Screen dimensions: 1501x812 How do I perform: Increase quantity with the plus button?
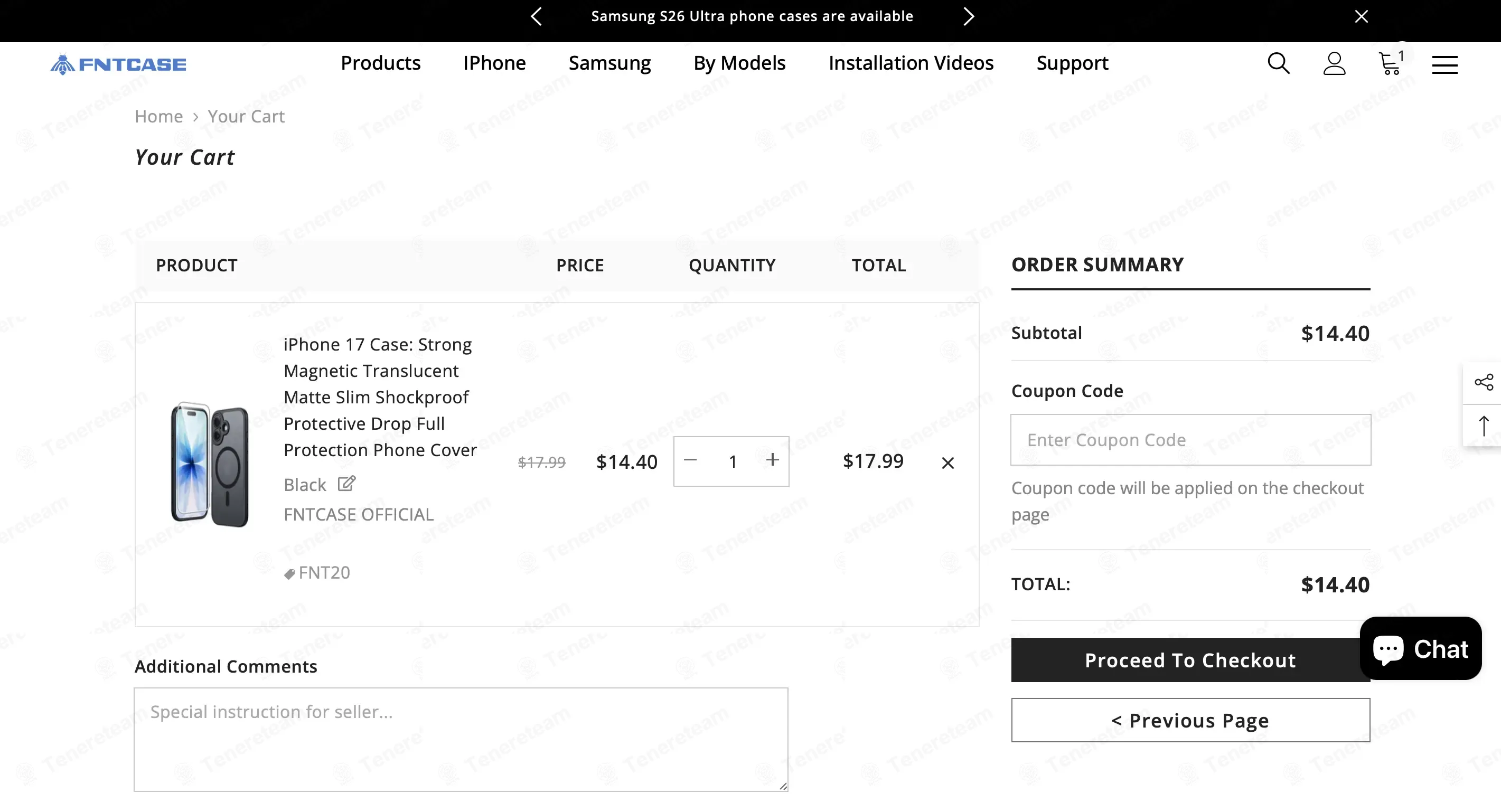pyautogui.click(x=773, y=460)
